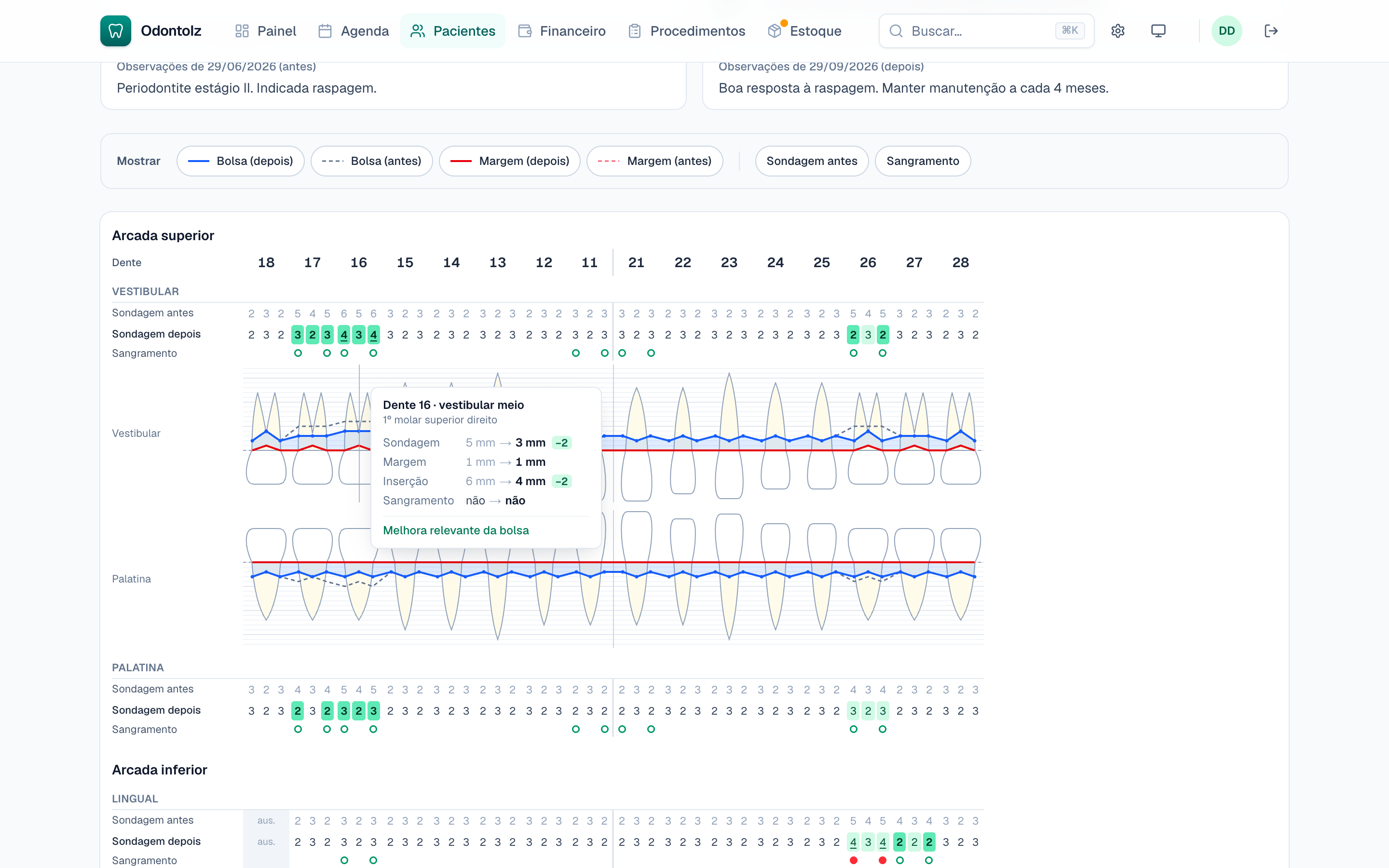Screen dimensions: 1389x868
Task: Click the Melhora relevante da bolsa text
Action: (x=456, y=530)
